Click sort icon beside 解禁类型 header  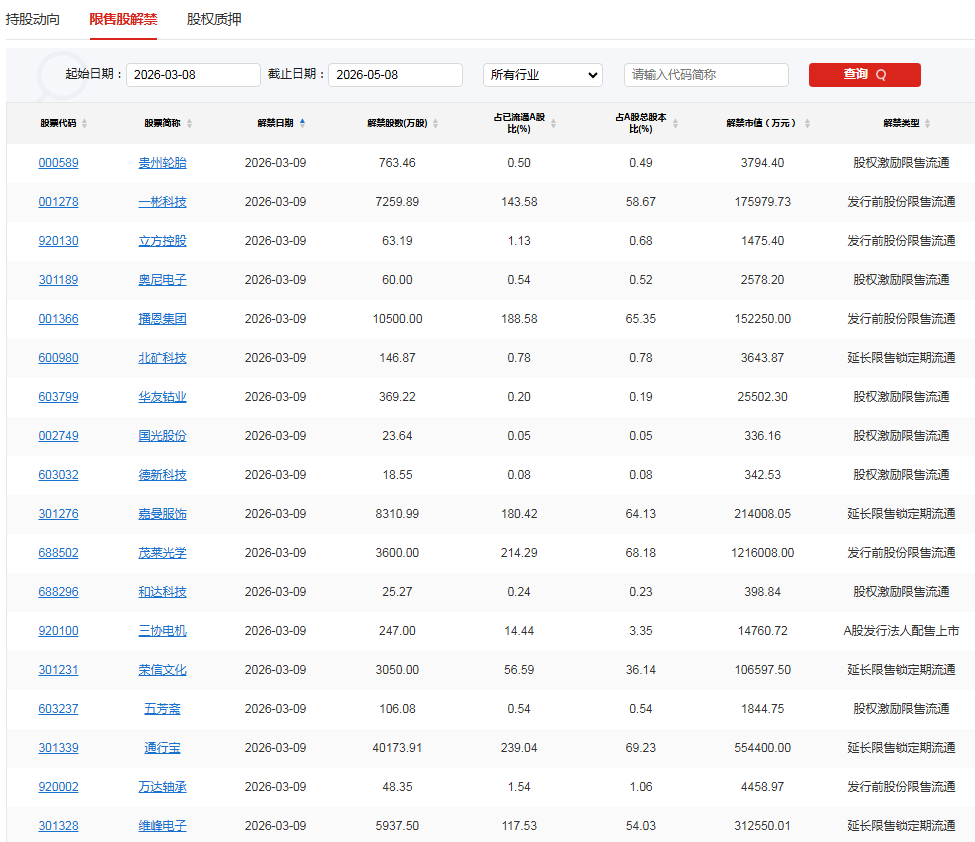point(927,124)
